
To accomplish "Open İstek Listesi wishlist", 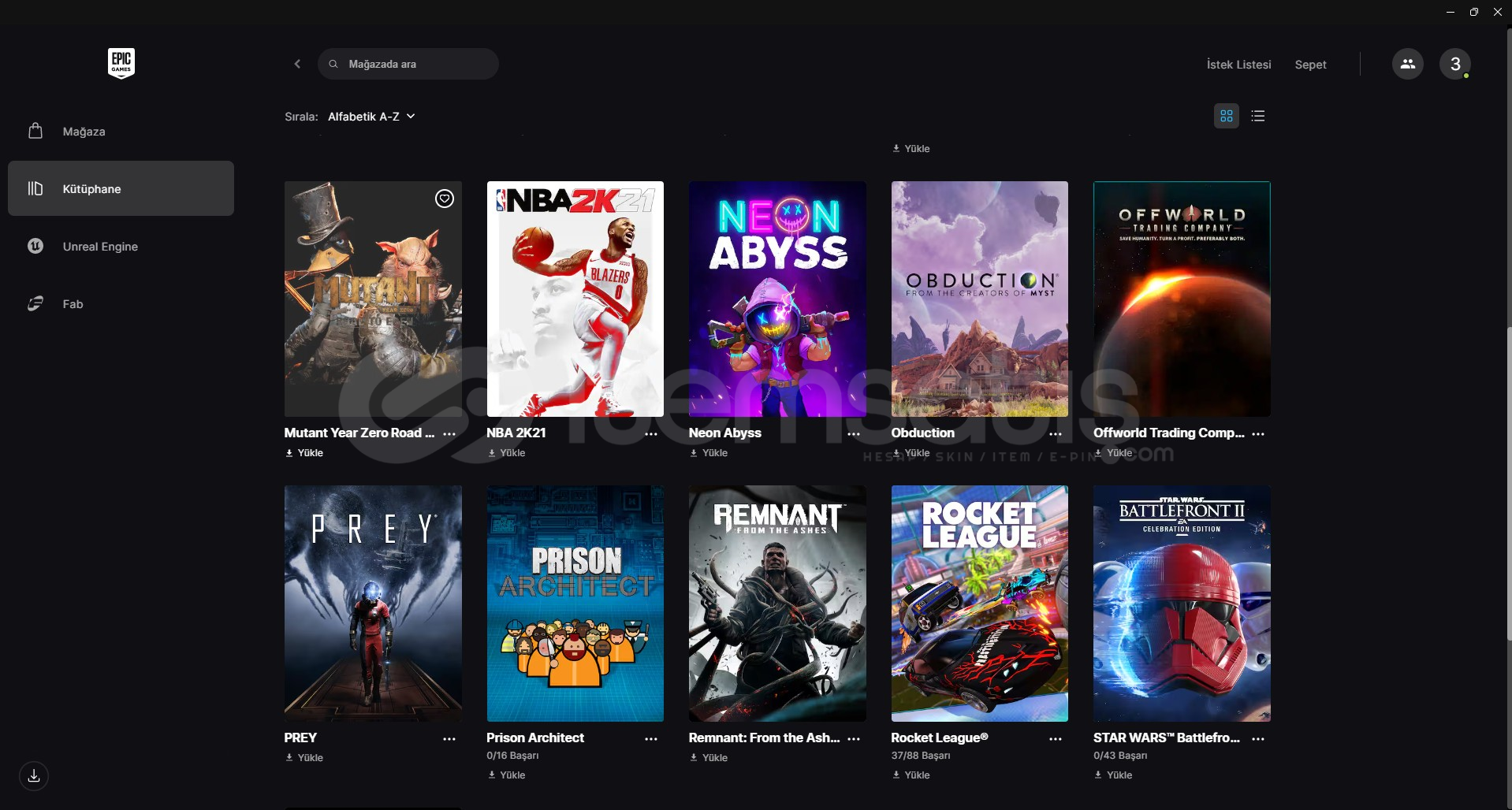I will coord(1238,65).
